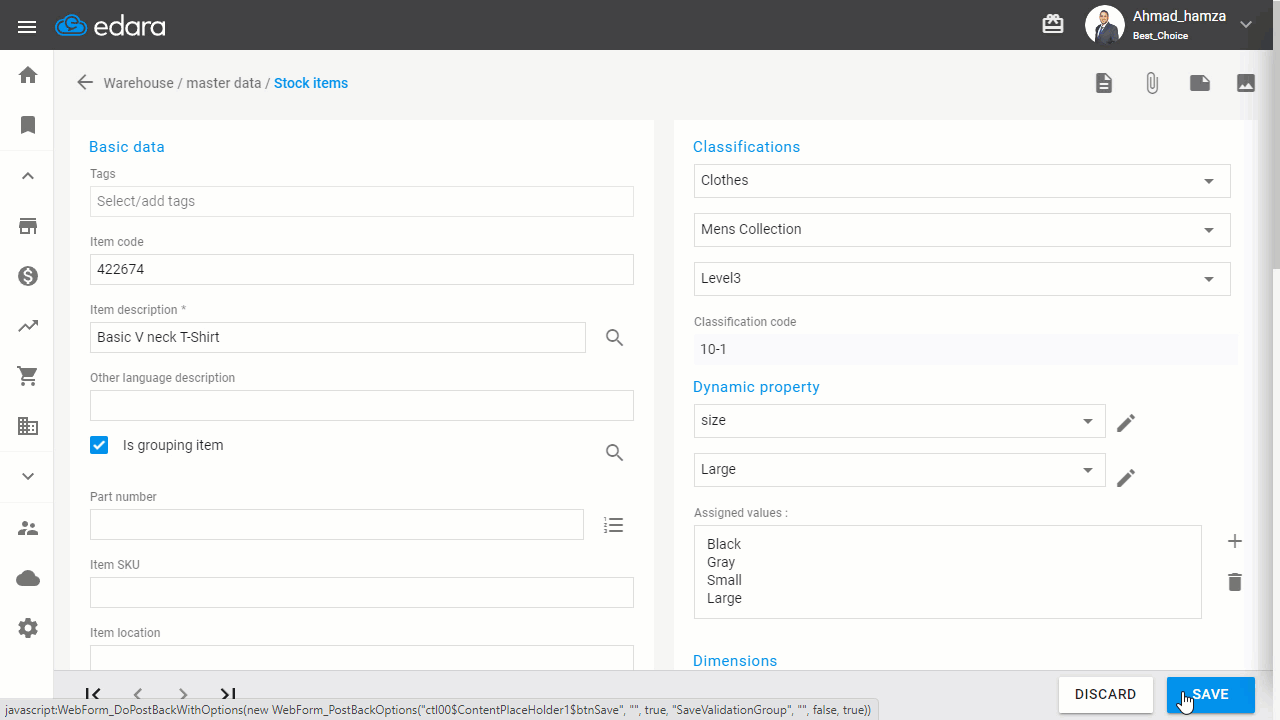Collapse sidebar section with up chevron
This screenshot has height=720, width=1280.
click(x=28, y=176)
